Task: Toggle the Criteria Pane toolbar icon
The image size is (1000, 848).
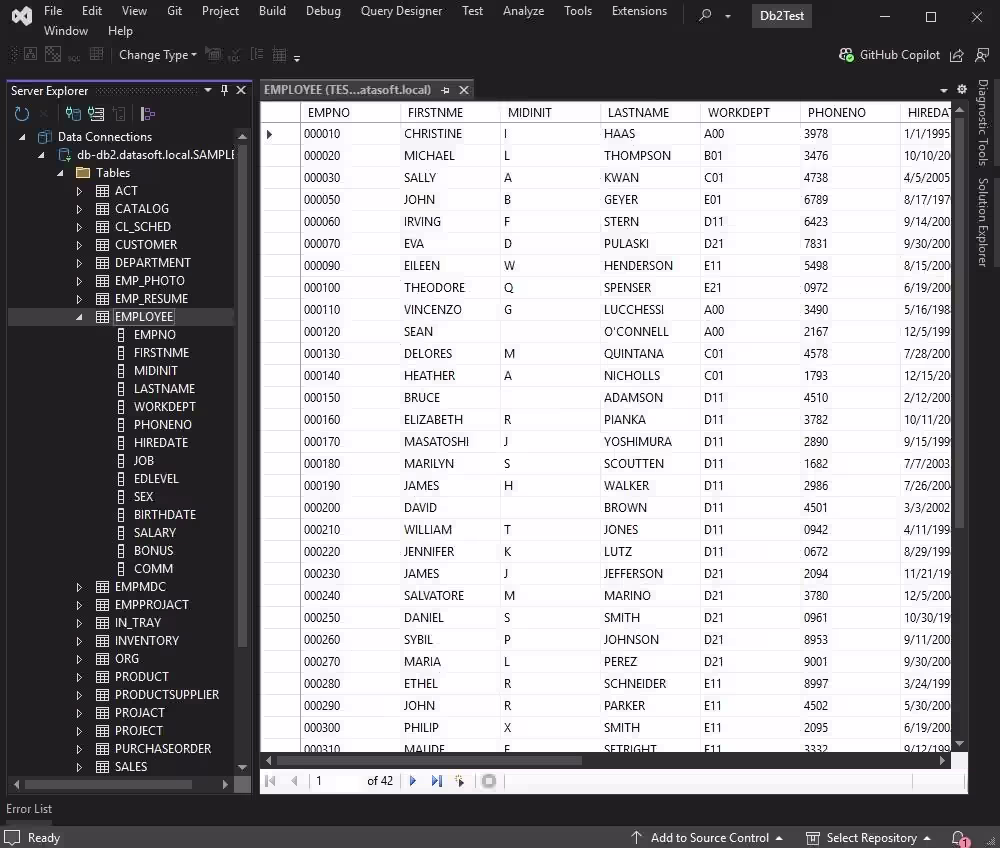Action: (x=53, y=55)
